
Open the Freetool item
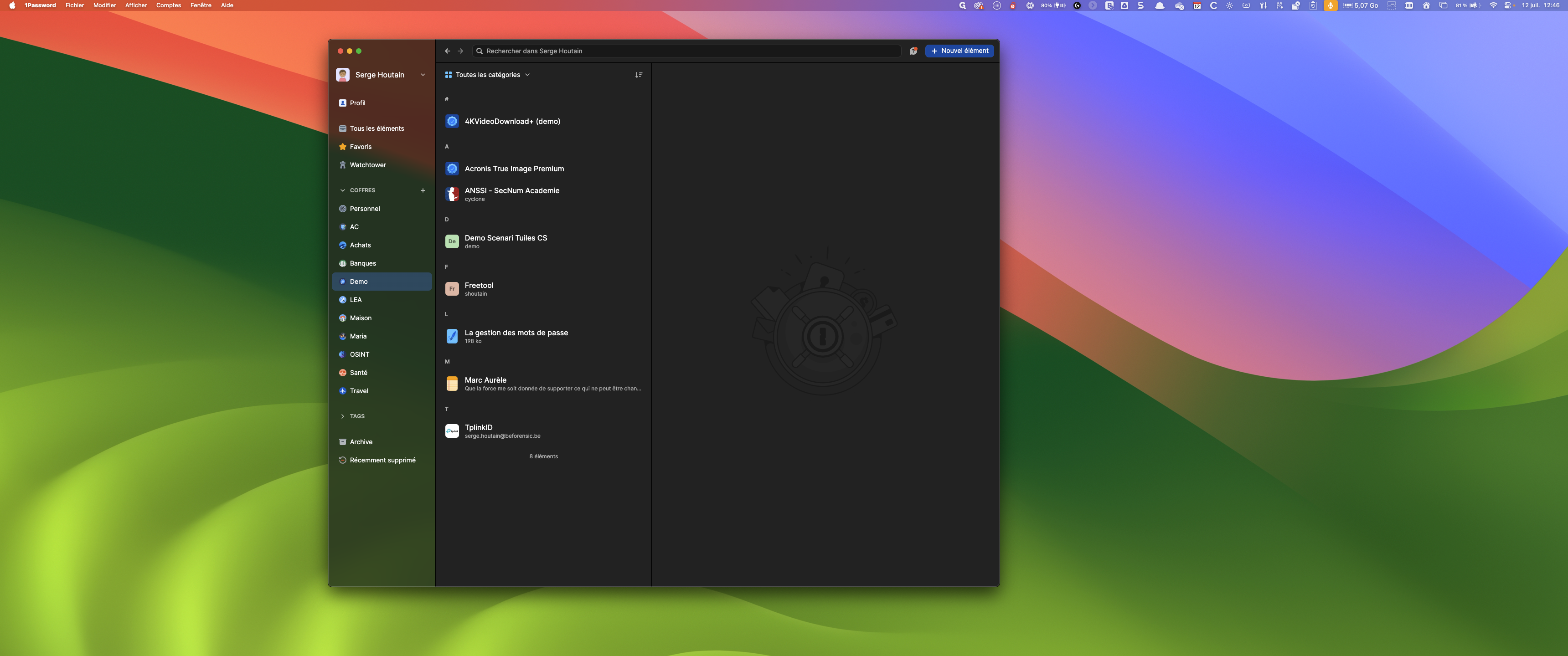pos(544,289)
